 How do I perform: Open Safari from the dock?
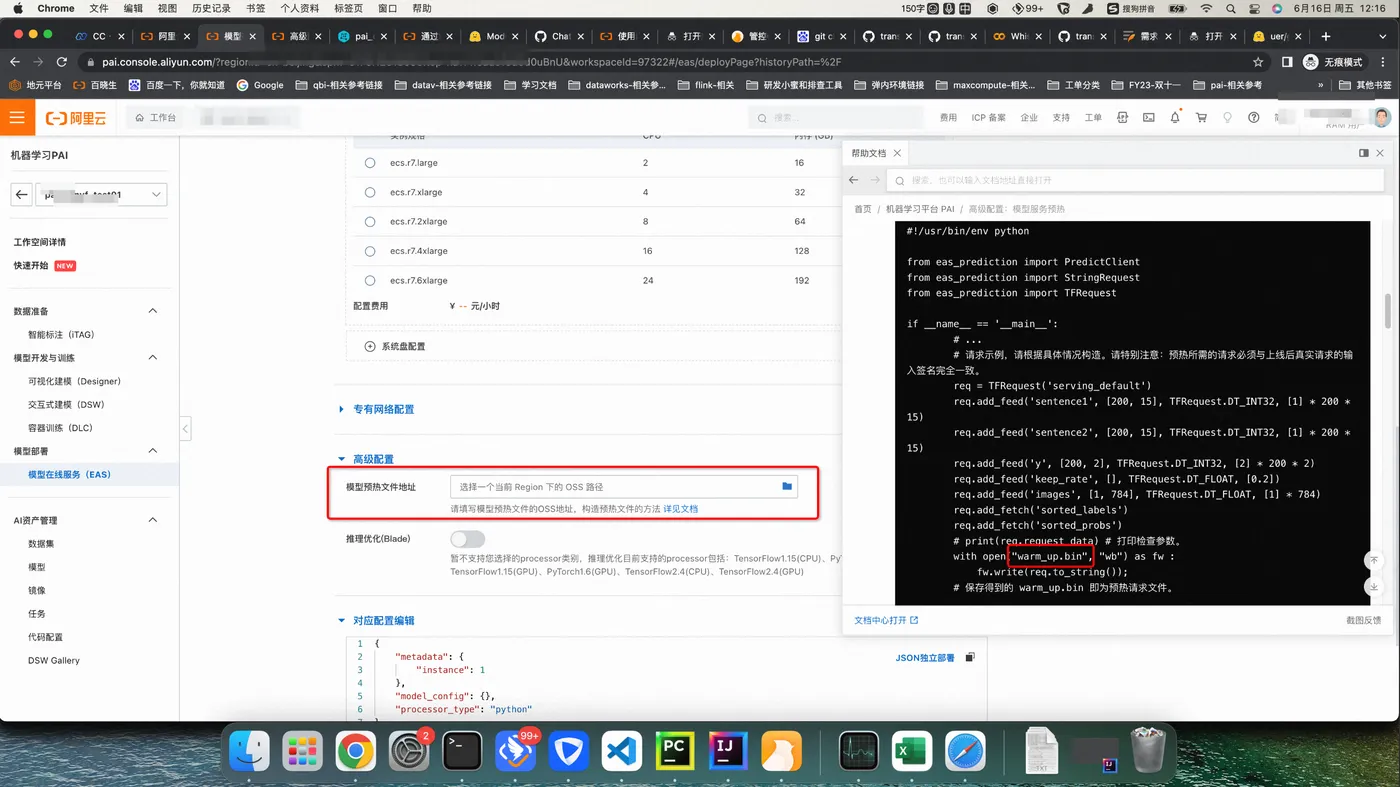[x=965, y=751]
